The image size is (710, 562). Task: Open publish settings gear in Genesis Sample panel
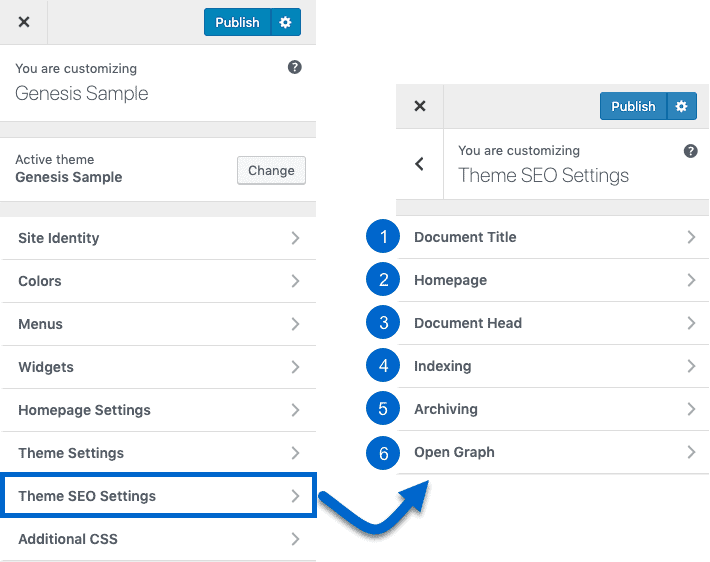285,22
